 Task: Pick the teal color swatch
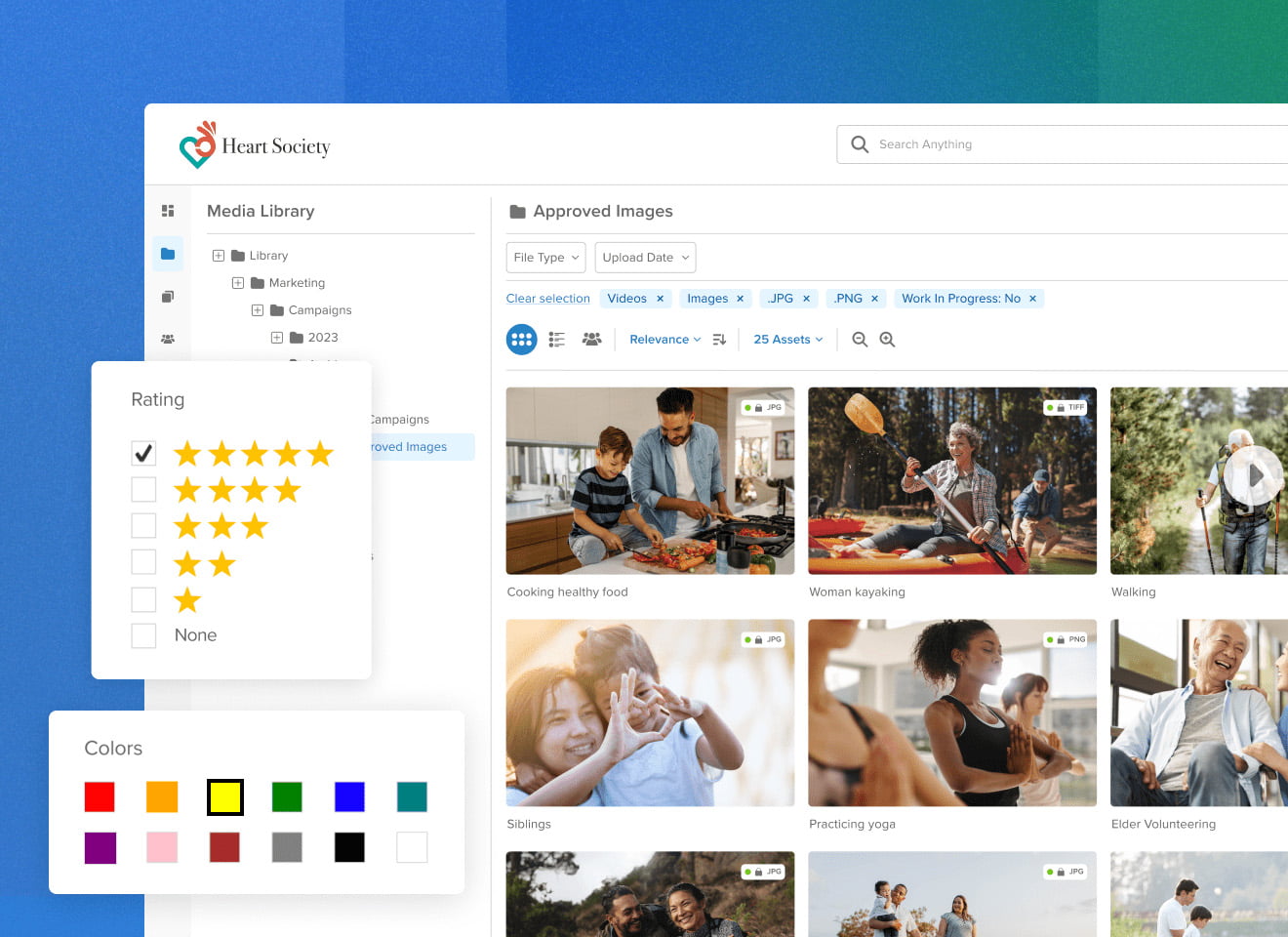click(x=412, y=797)
